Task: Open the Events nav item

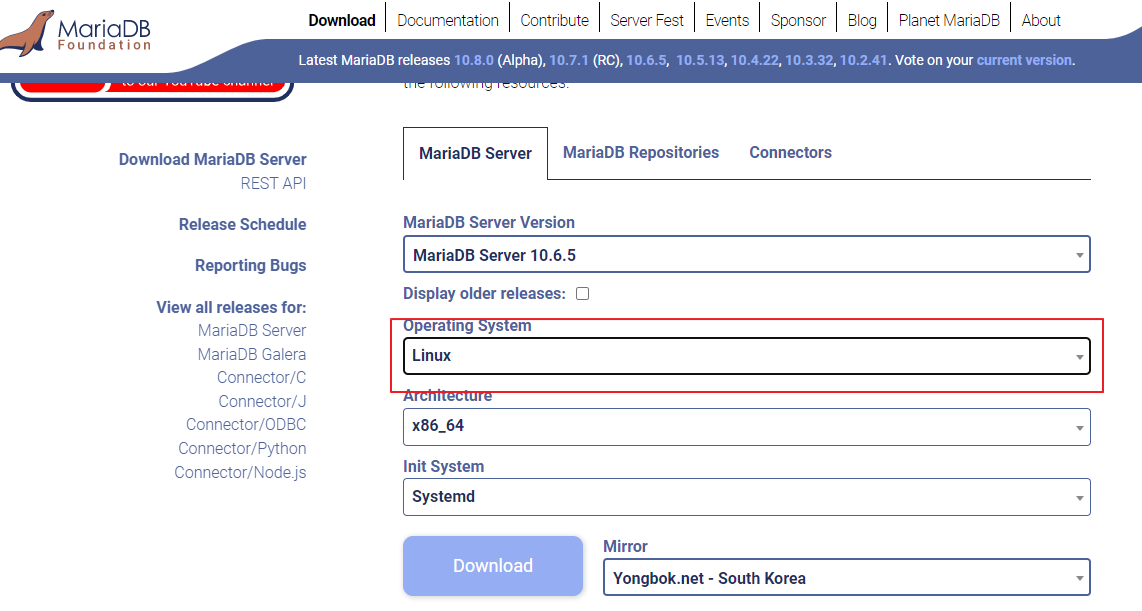Action: coord(727,20)
